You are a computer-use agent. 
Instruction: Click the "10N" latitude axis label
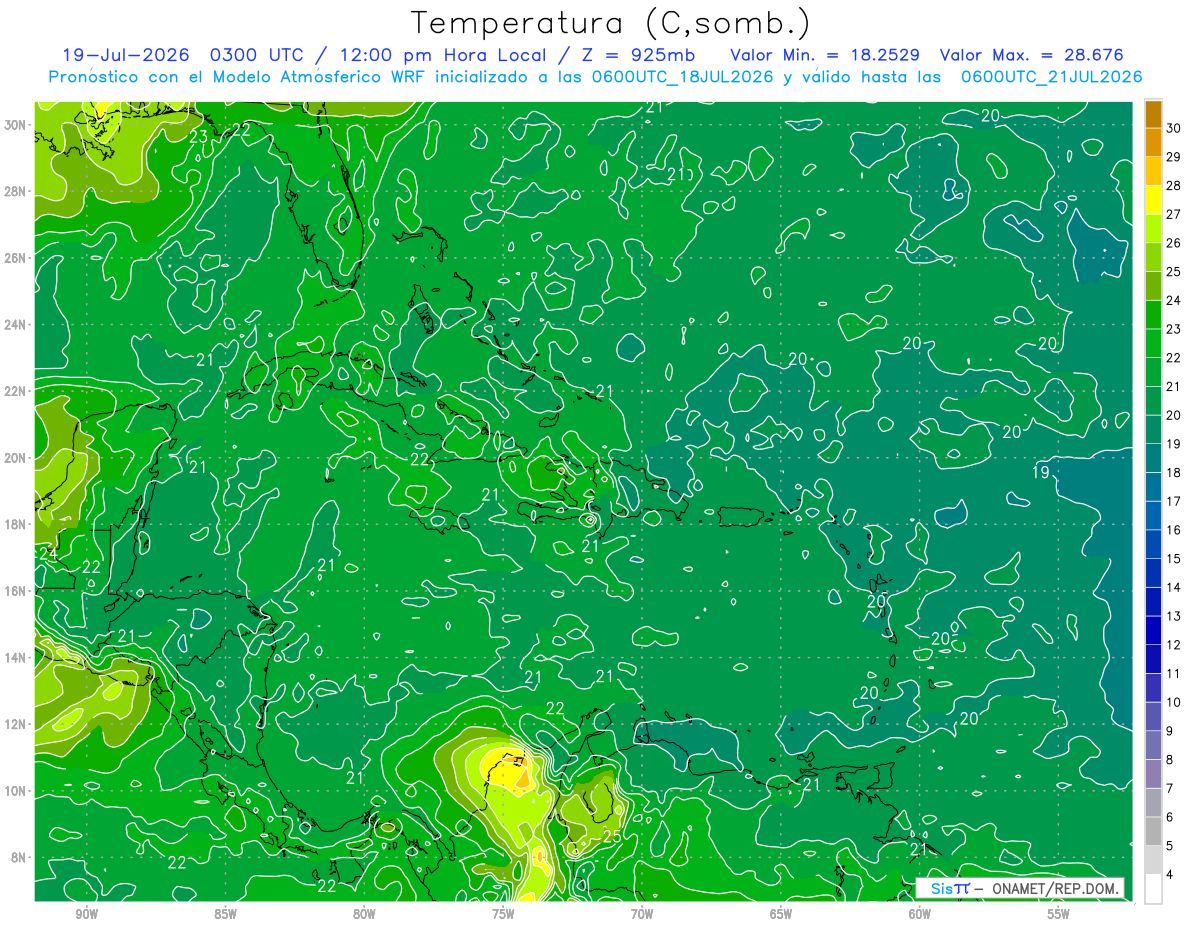coord(14,791)
